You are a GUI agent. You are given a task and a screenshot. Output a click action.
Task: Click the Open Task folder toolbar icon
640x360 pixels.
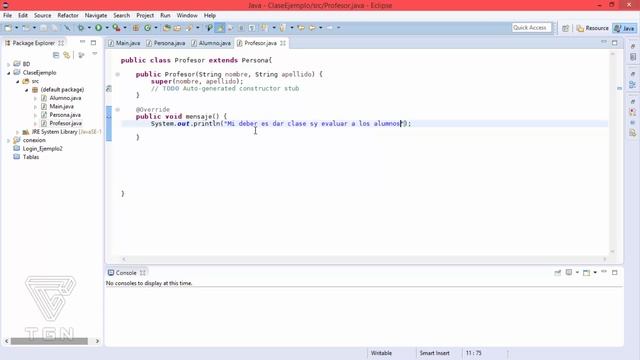click(x=177, y=28)
